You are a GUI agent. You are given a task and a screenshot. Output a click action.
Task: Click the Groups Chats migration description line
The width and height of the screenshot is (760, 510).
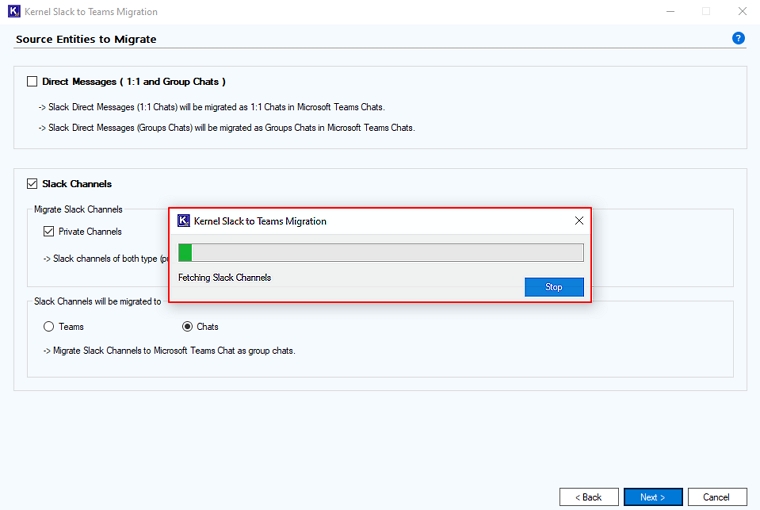(x=227, y=128)
